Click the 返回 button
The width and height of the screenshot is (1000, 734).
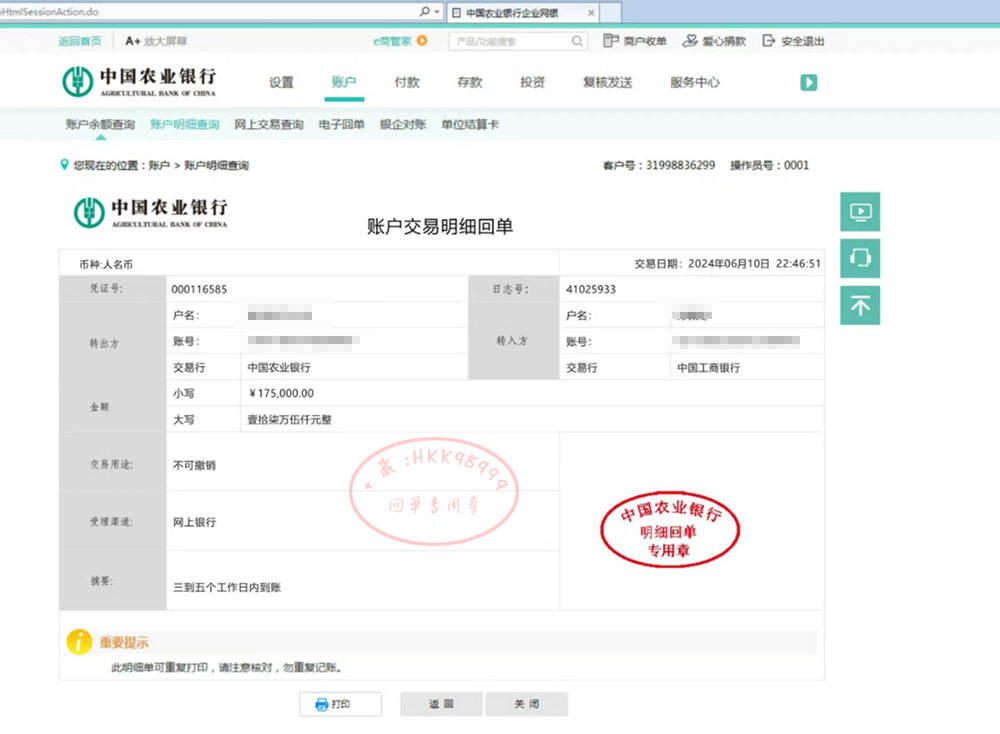tap(440, 704)
